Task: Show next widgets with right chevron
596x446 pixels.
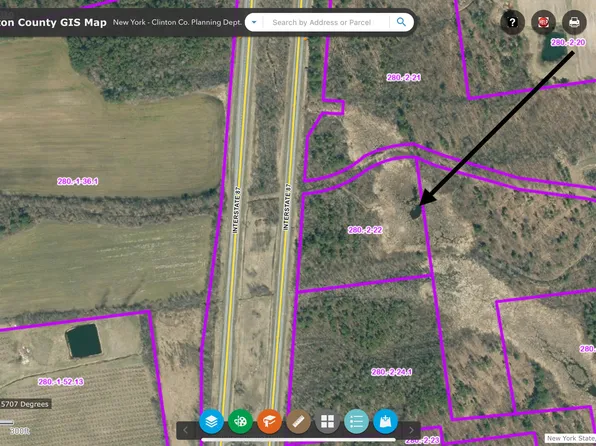Action: coord(411,430)
